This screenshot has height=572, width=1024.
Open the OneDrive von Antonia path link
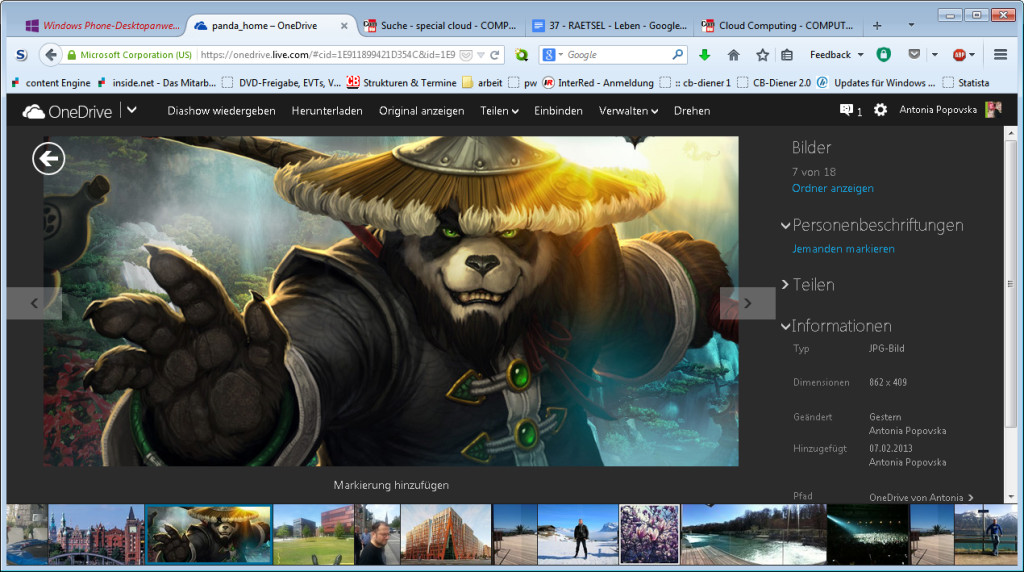pyautogui.click(x=921, y=498)
